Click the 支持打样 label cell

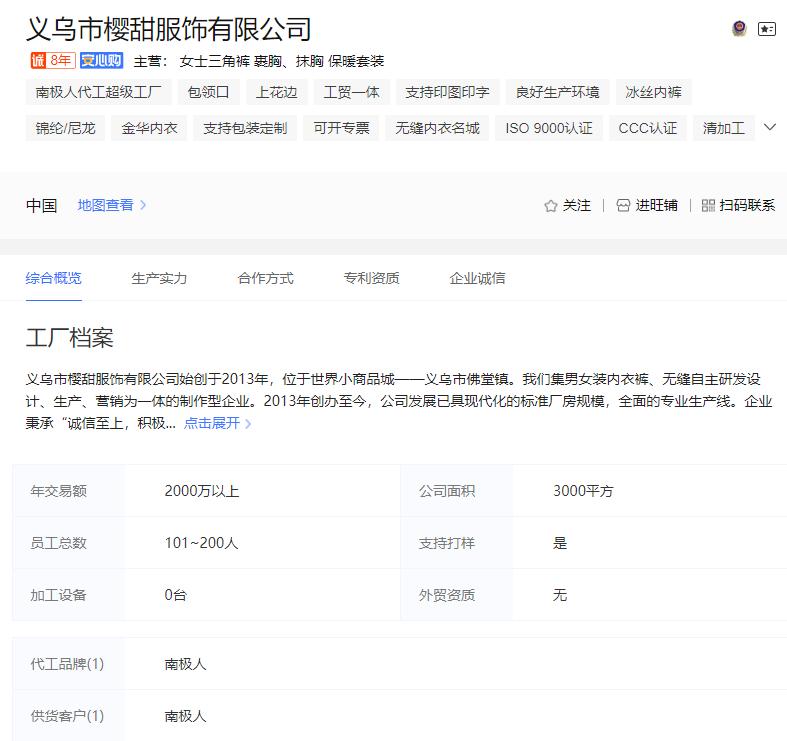click(457, 543)
